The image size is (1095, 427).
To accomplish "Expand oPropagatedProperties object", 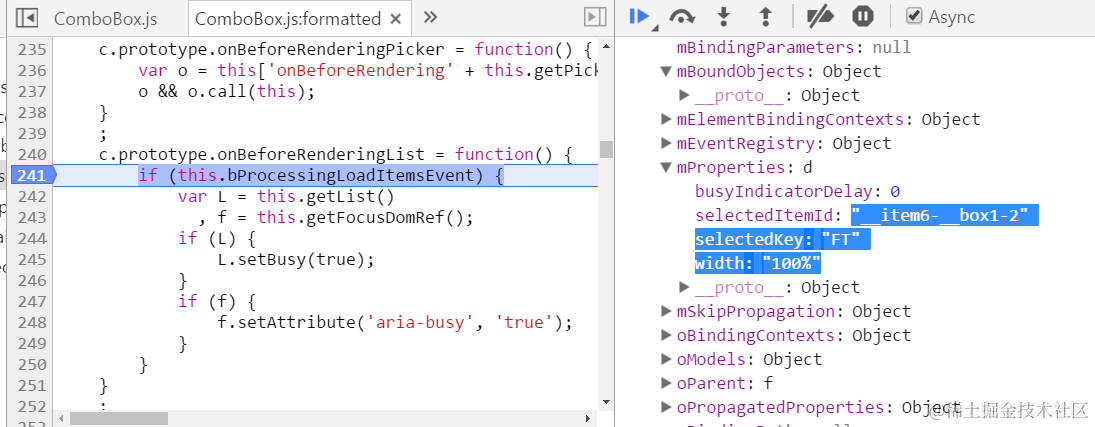I will coord(666,407).
